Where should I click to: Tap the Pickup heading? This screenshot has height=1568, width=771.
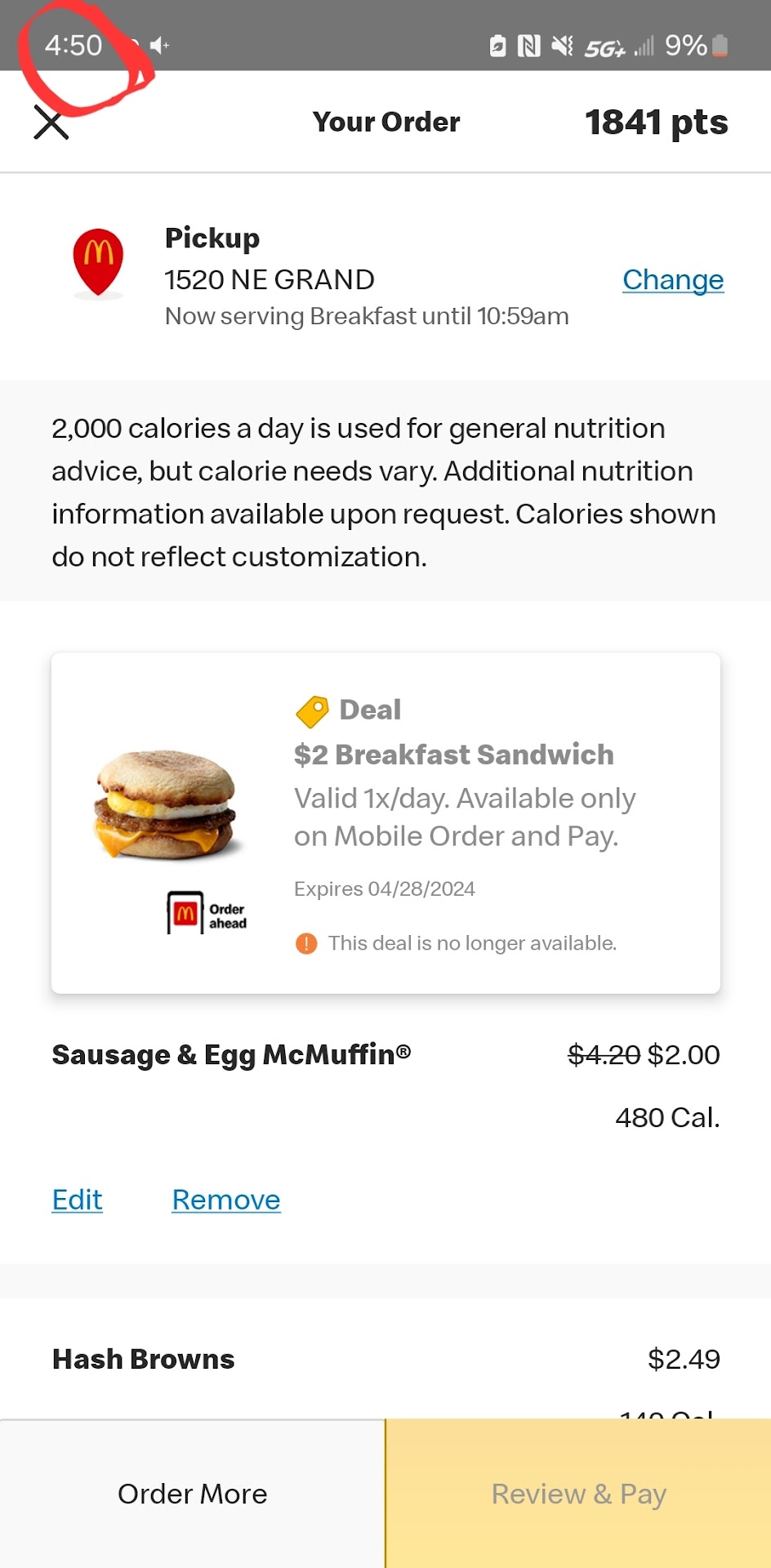tap(212, 238)
